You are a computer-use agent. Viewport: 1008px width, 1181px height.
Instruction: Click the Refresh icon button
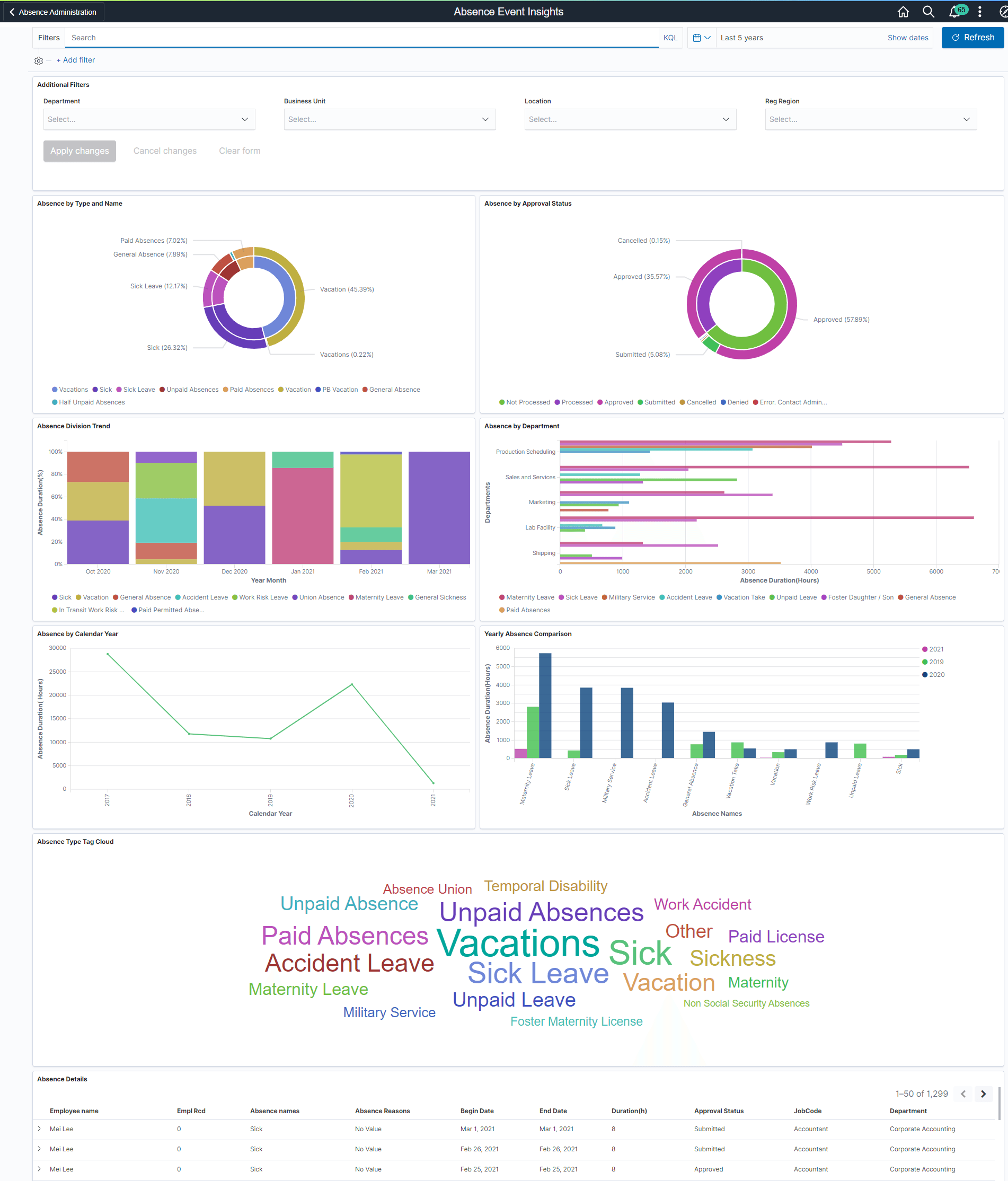[x=972, y=37]
